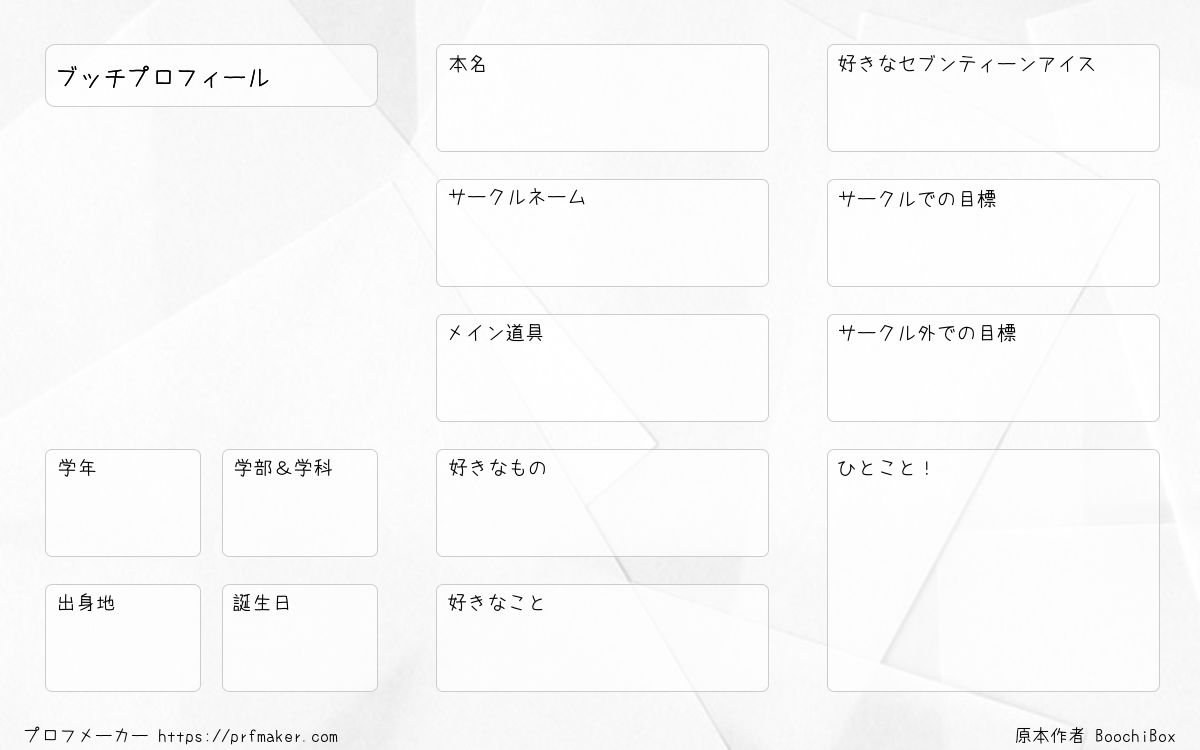Screen dimensions: 1200x750
Task: Click the 好きなもの box
Action: click(602, 503)
